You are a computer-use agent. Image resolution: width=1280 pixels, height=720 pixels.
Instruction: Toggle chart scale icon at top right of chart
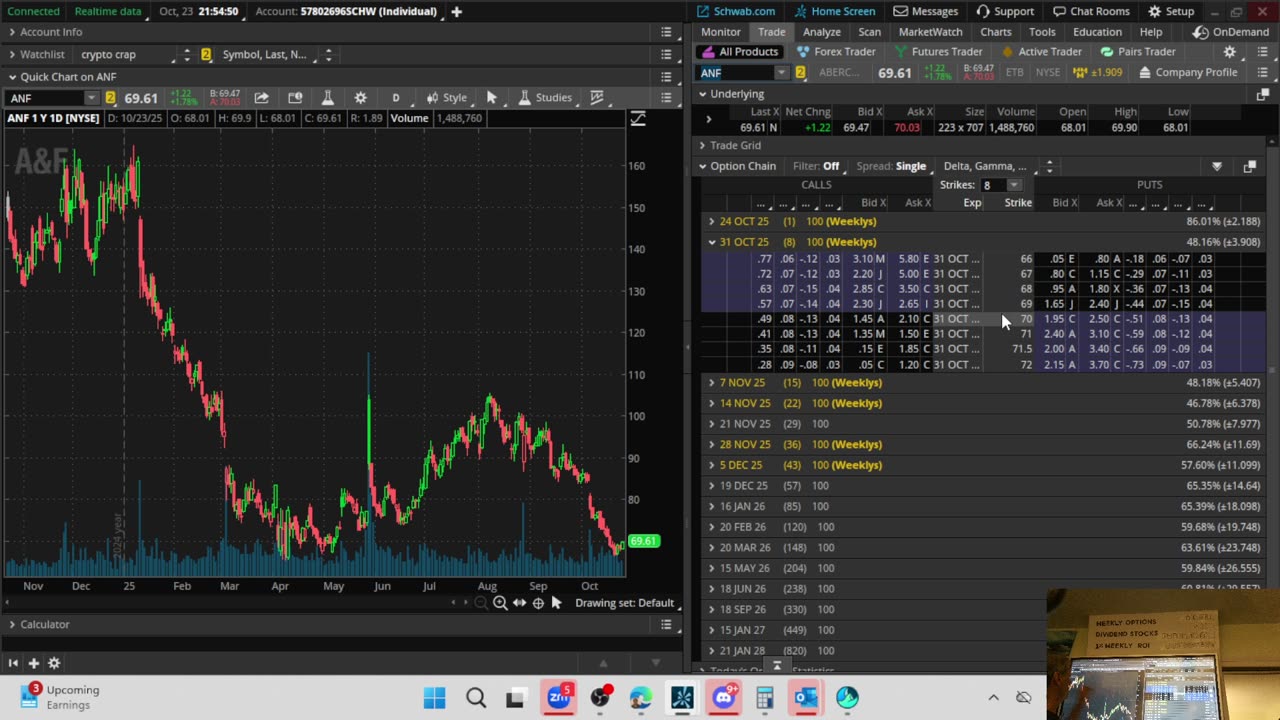point(637,119)
